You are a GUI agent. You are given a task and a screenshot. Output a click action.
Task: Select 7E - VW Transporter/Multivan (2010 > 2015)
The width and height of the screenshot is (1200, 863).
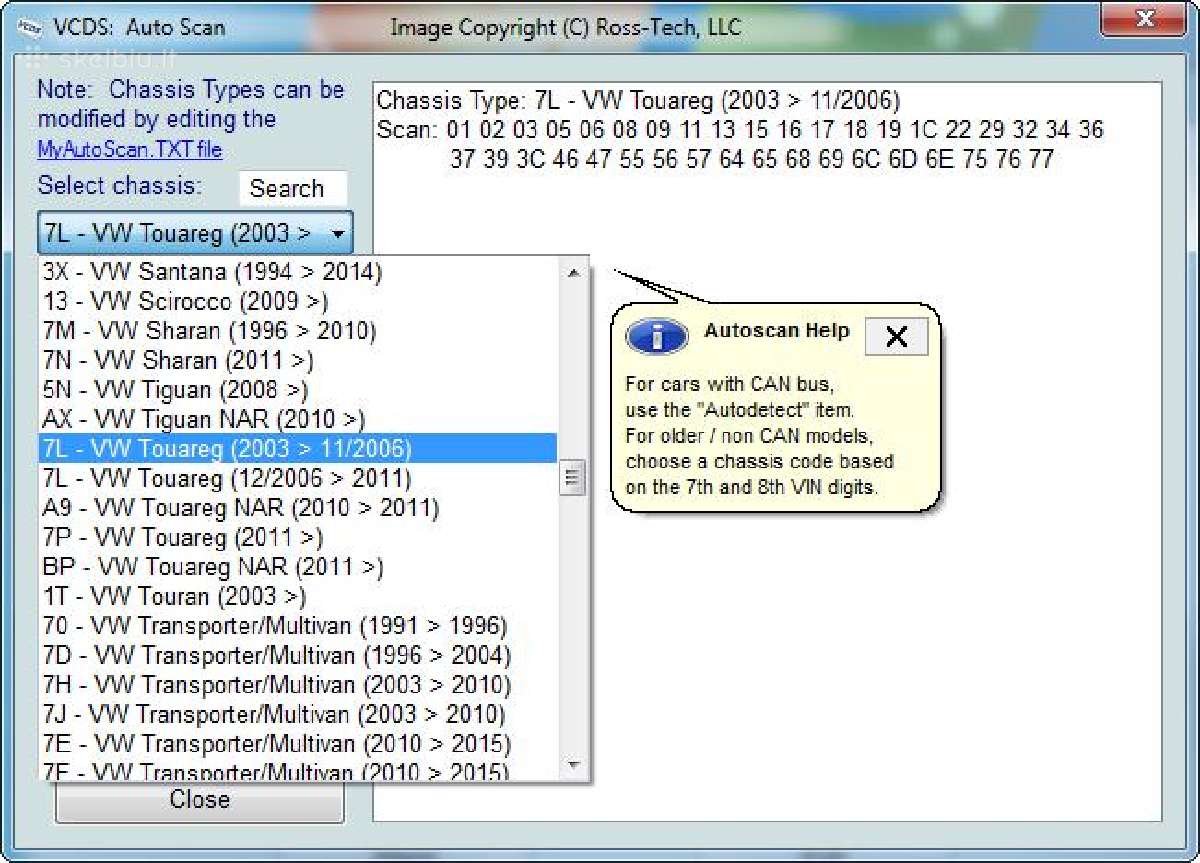tap(298, 744)
